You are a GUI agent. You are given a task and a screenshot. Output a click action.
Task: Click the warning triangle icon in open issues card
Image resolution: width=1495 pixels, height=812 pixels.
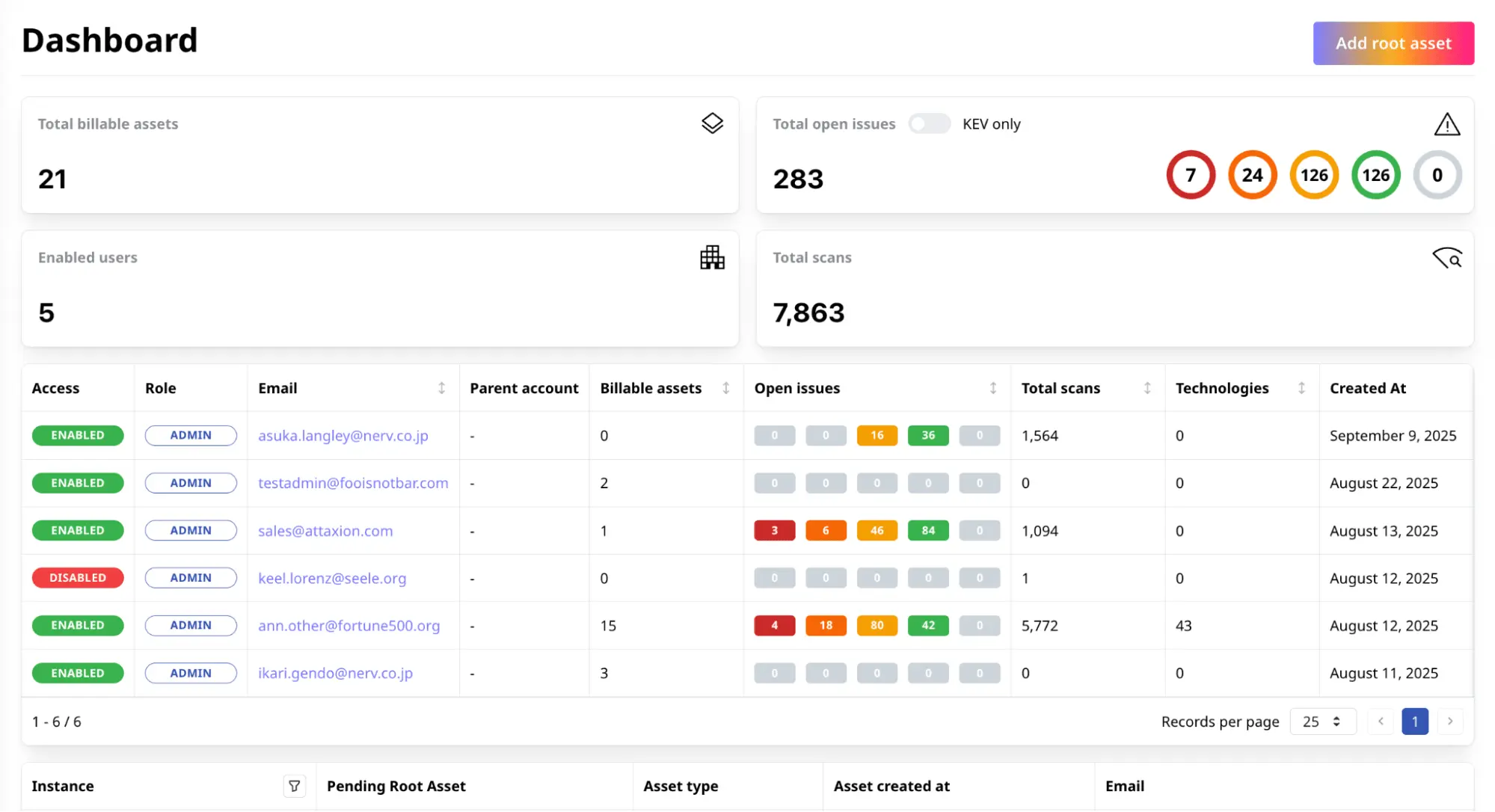coord(1446,124)
